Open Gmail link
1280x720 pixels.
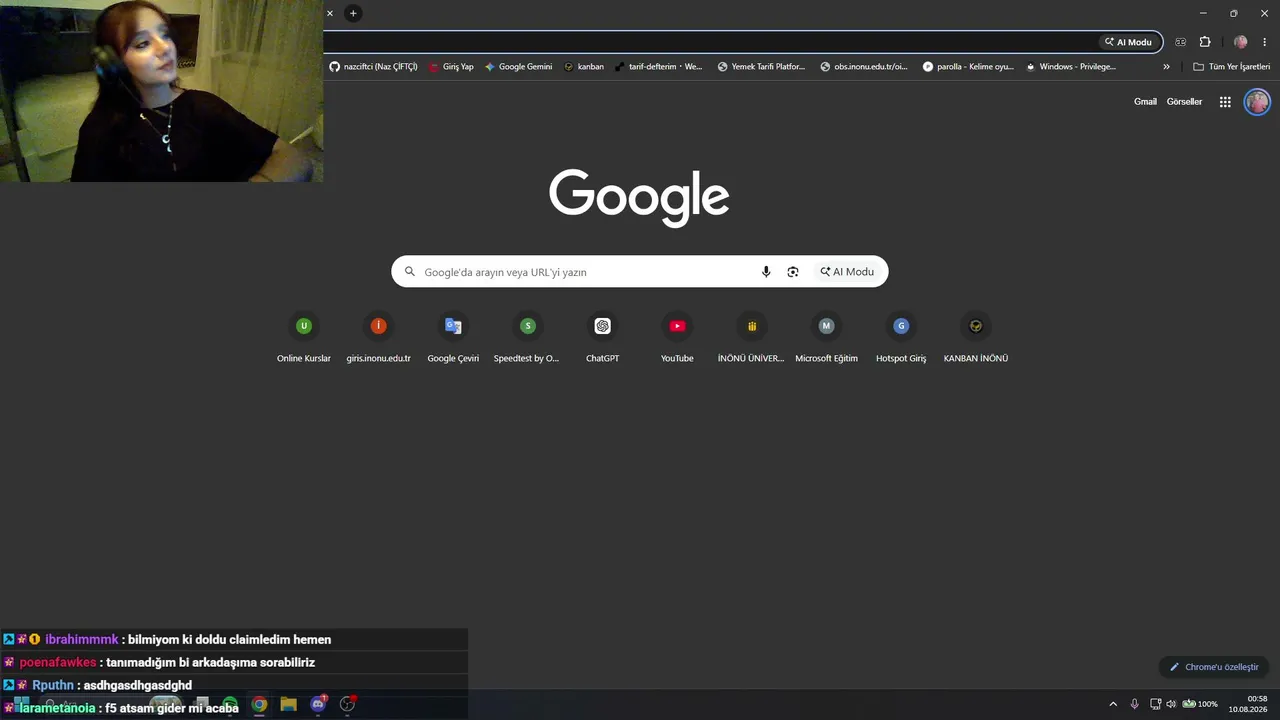tap(1145, 102)
